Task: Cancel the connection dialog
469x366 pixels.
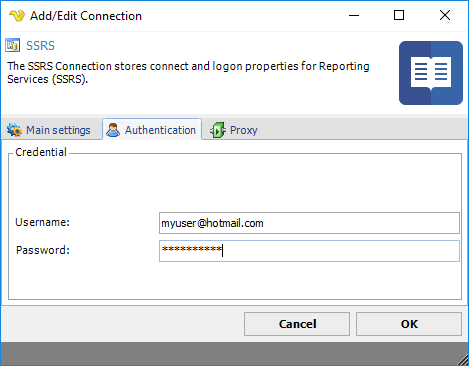Action: coord(297,324)
